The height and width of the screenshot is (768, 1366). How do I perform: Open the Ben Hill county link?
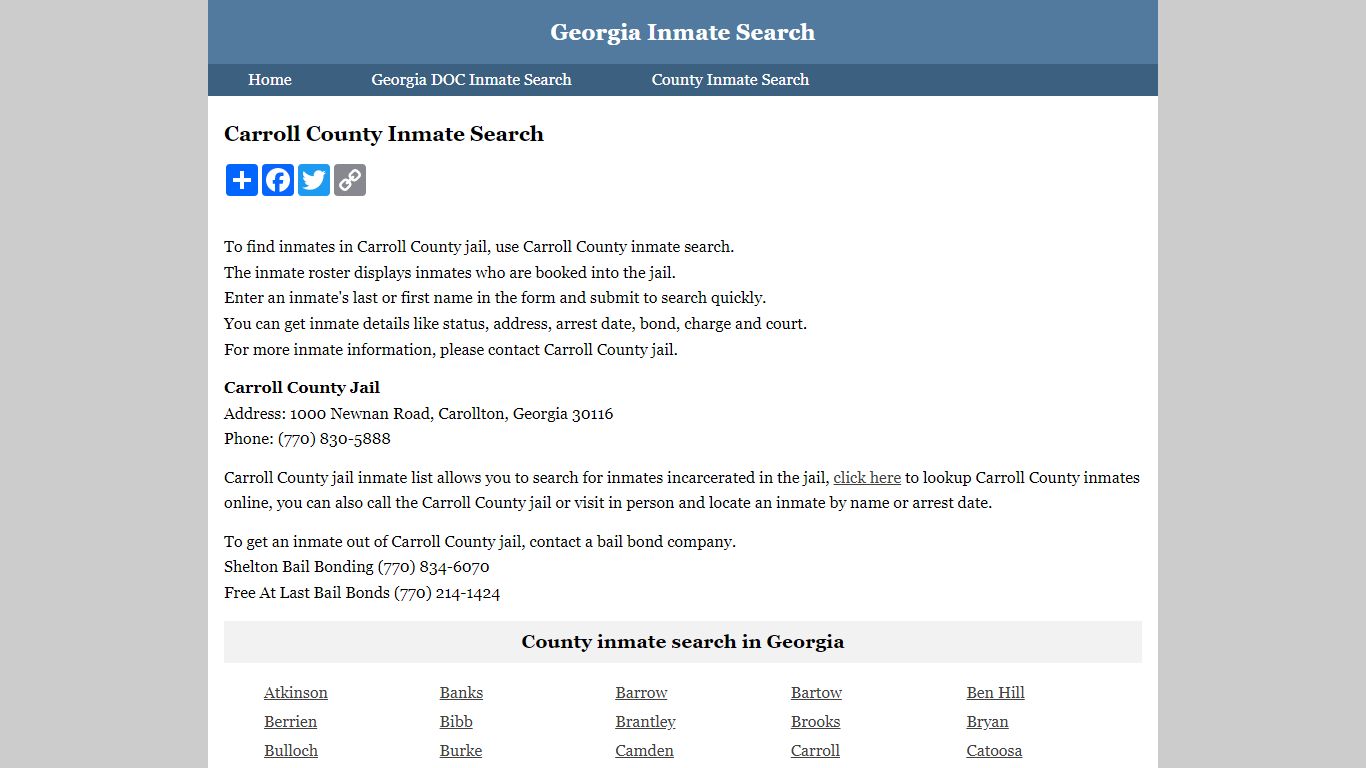(995, 693)
